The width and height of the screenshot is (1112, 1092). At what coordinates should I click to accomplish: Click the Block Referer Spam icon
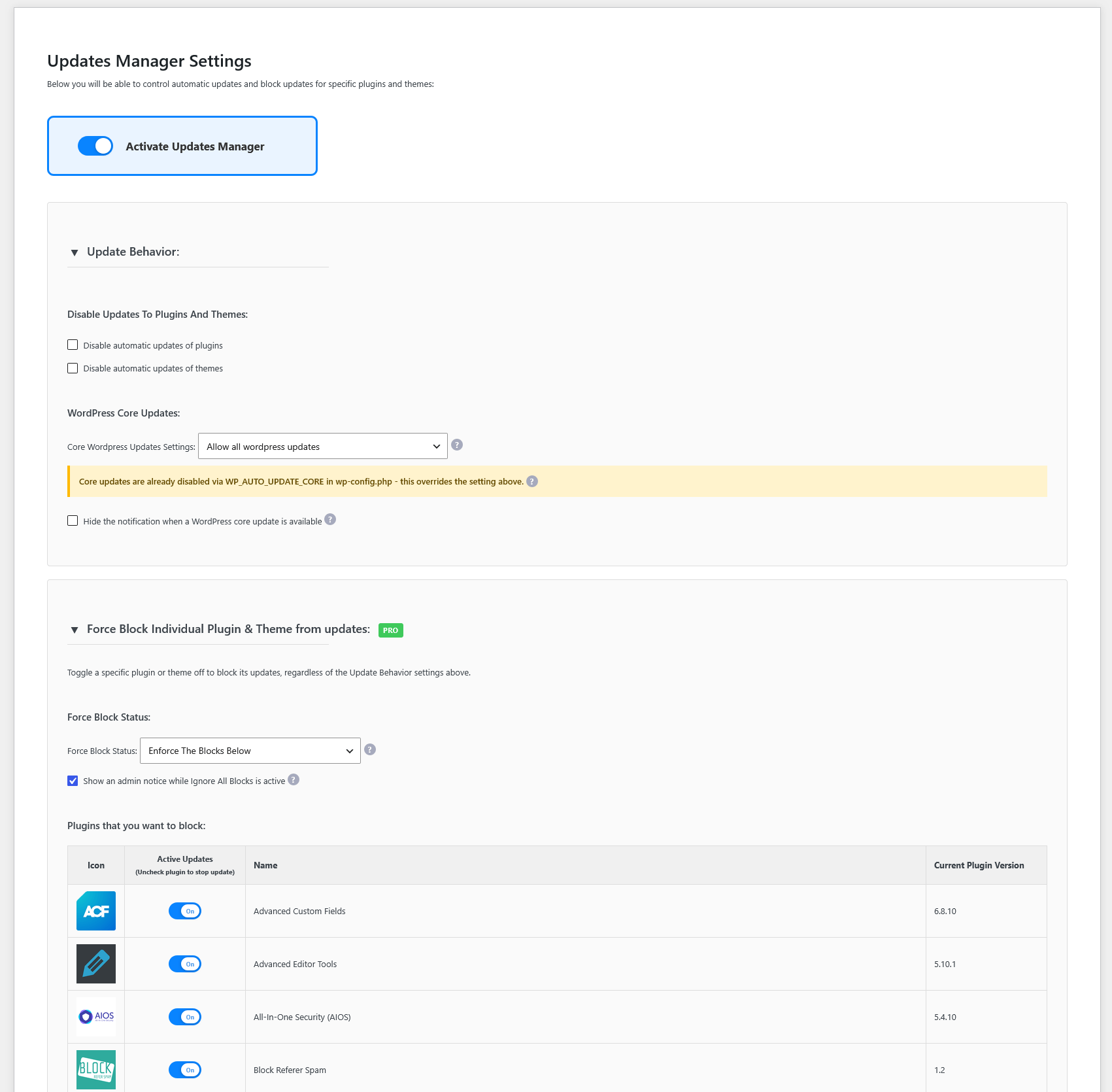tap(96, 1070)
